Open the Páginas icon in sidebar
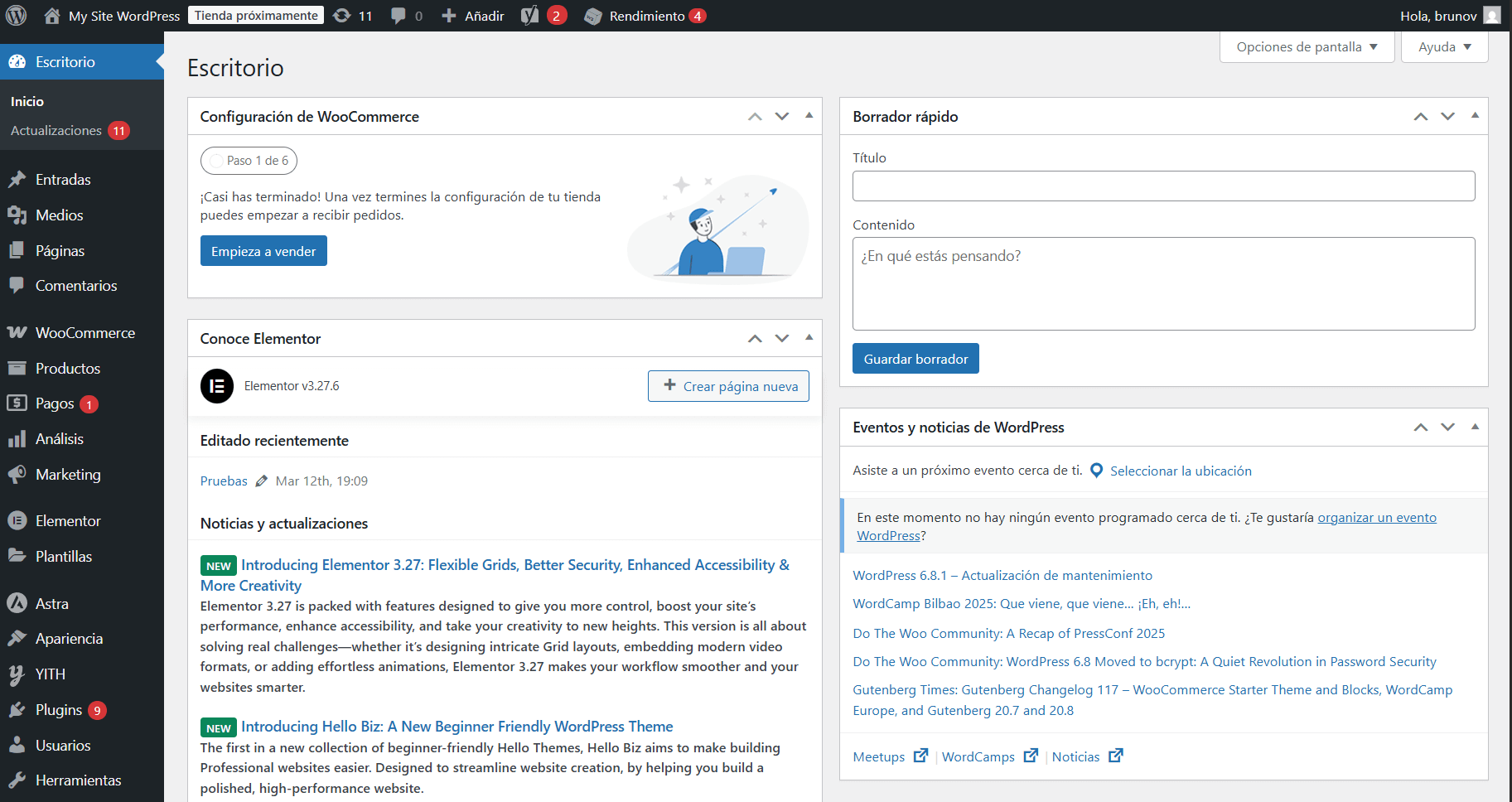The height and width of the screenshot is (802, 1512). tap(17, 250)
